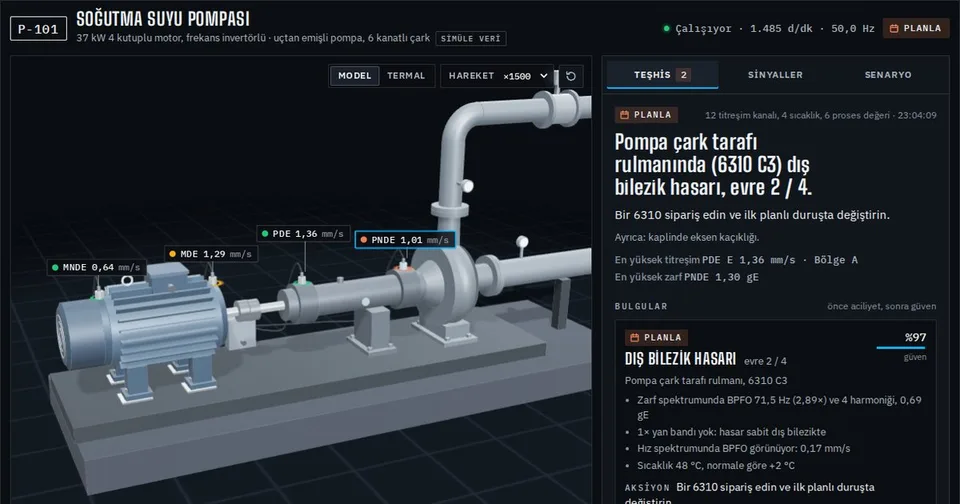Open the TEŞHİS tab

click(x=662, y=75)
